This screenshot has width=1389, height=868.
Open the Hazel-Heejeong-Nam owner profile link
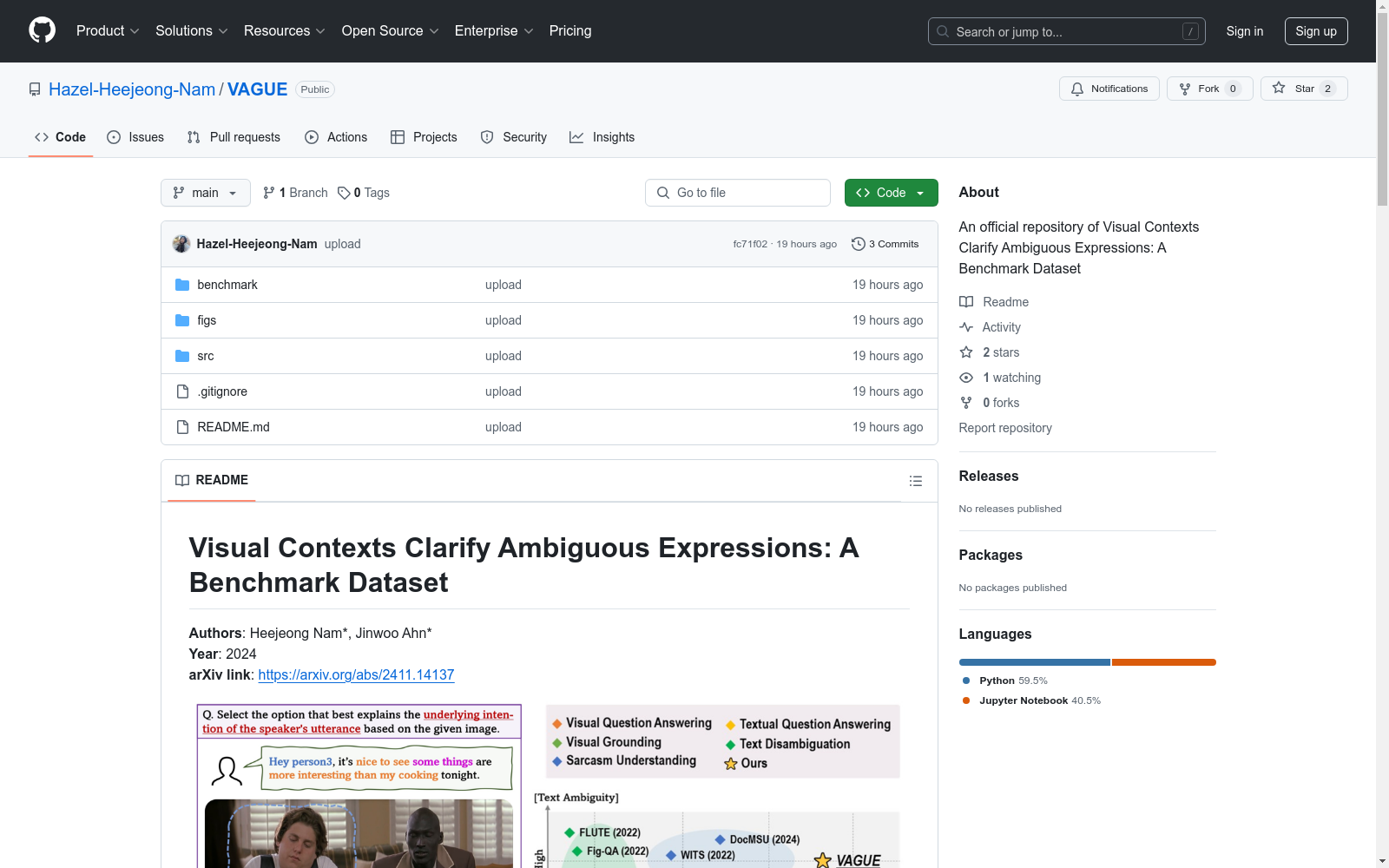pyautogui.click(x=132, y=89)
